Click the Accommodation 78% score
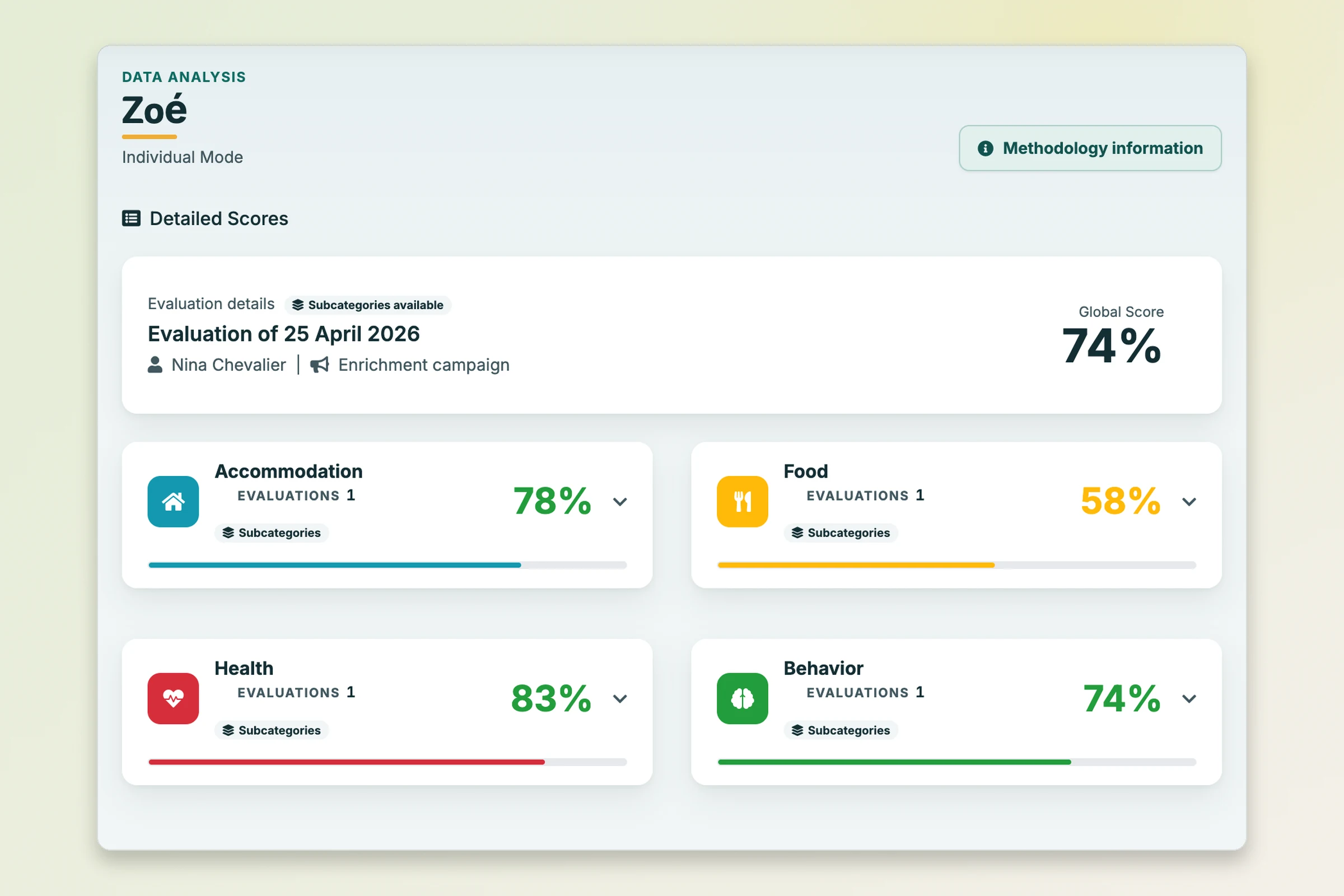1344x896 pixels. point(552,501)
